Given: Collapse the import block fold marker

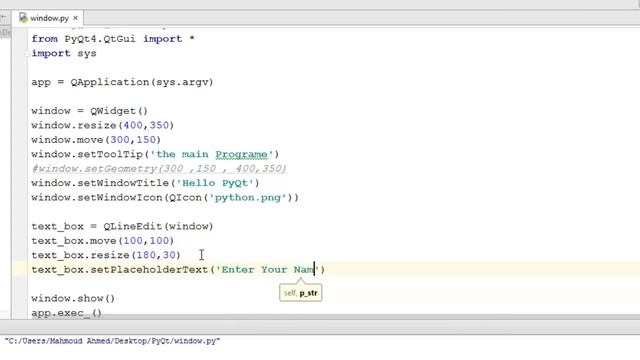Looking at the screenshot, I should coord(27,53).
